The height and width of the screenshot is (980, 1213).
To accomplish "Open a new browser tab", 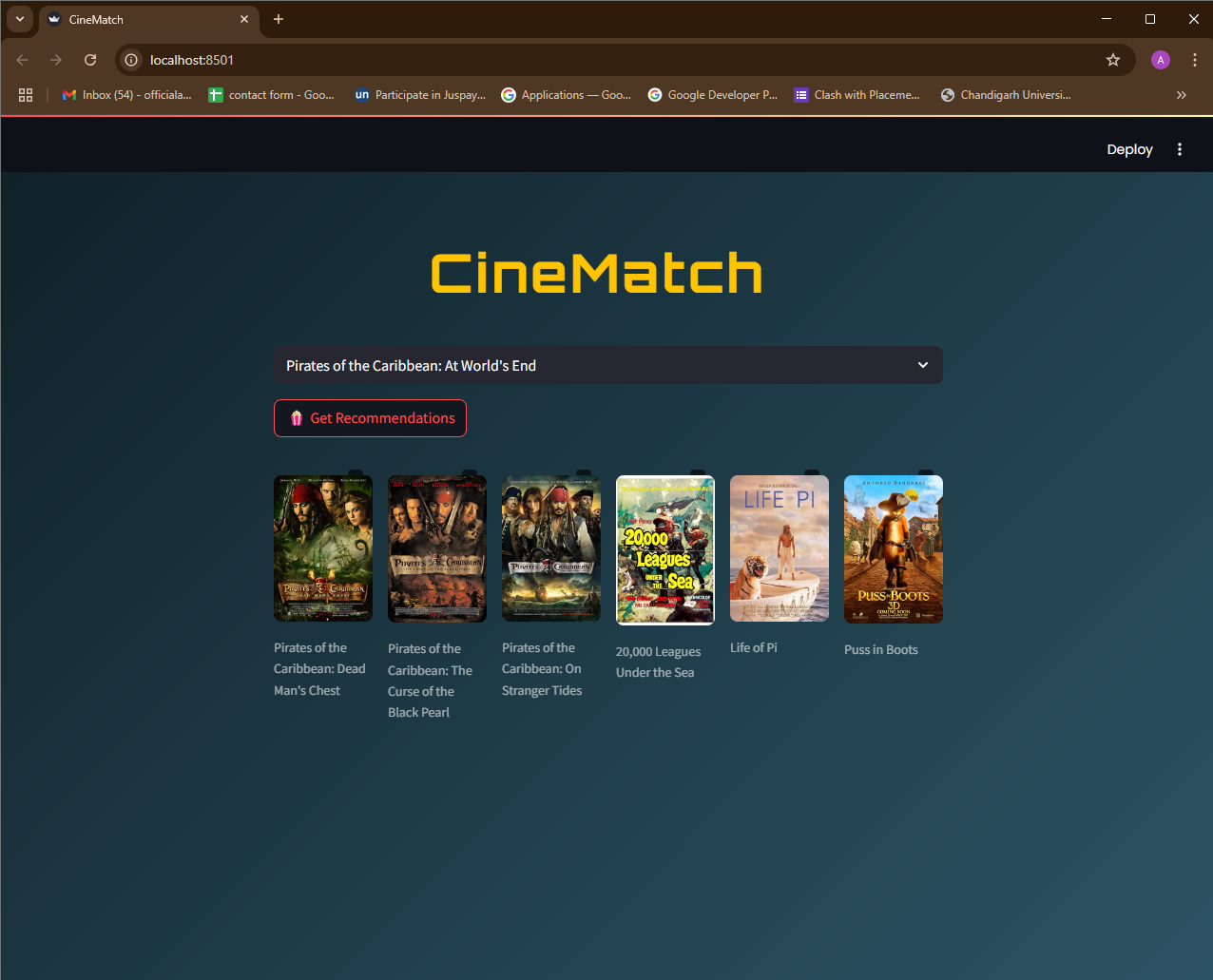I will pos(279,19).
